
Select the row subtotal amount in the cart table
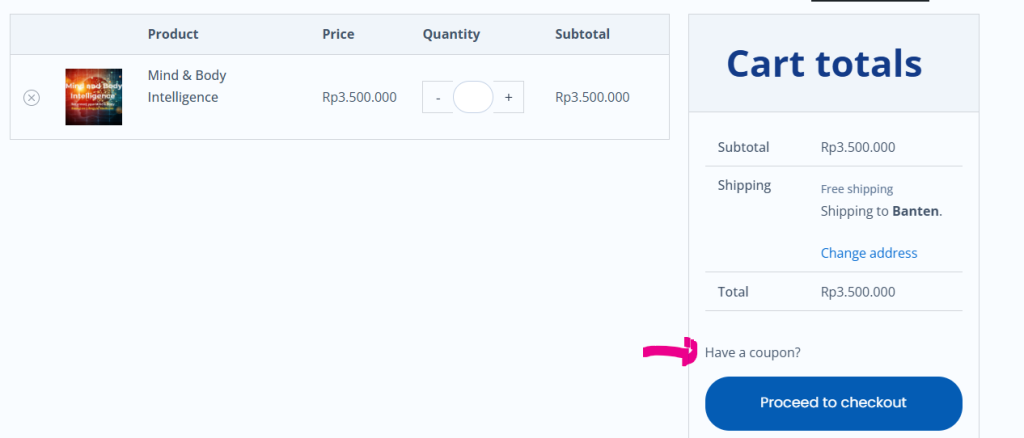tap(592, 97)
